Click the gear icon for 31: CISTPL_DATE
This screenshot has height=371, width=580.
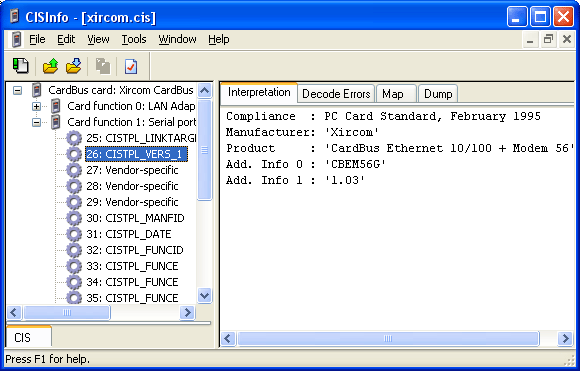[x=74, y=234]
